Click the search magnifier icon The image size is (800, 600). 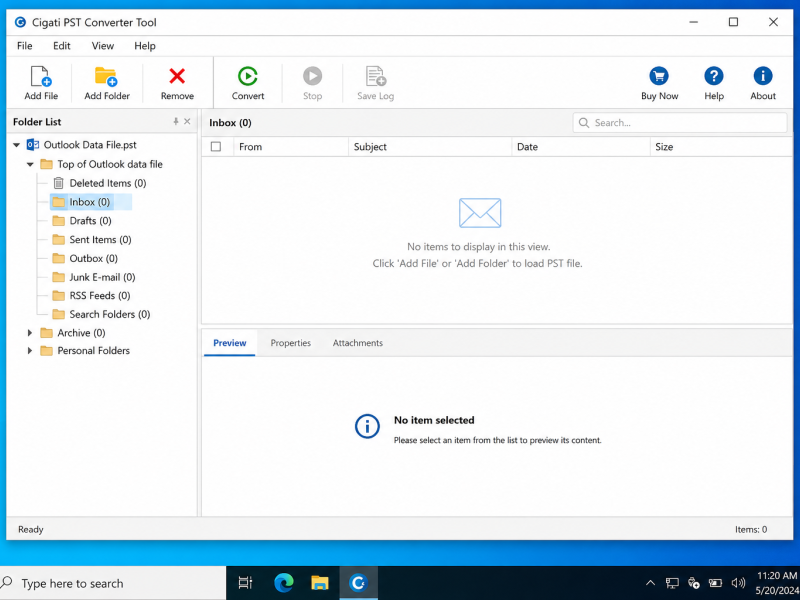pos(584,123)
